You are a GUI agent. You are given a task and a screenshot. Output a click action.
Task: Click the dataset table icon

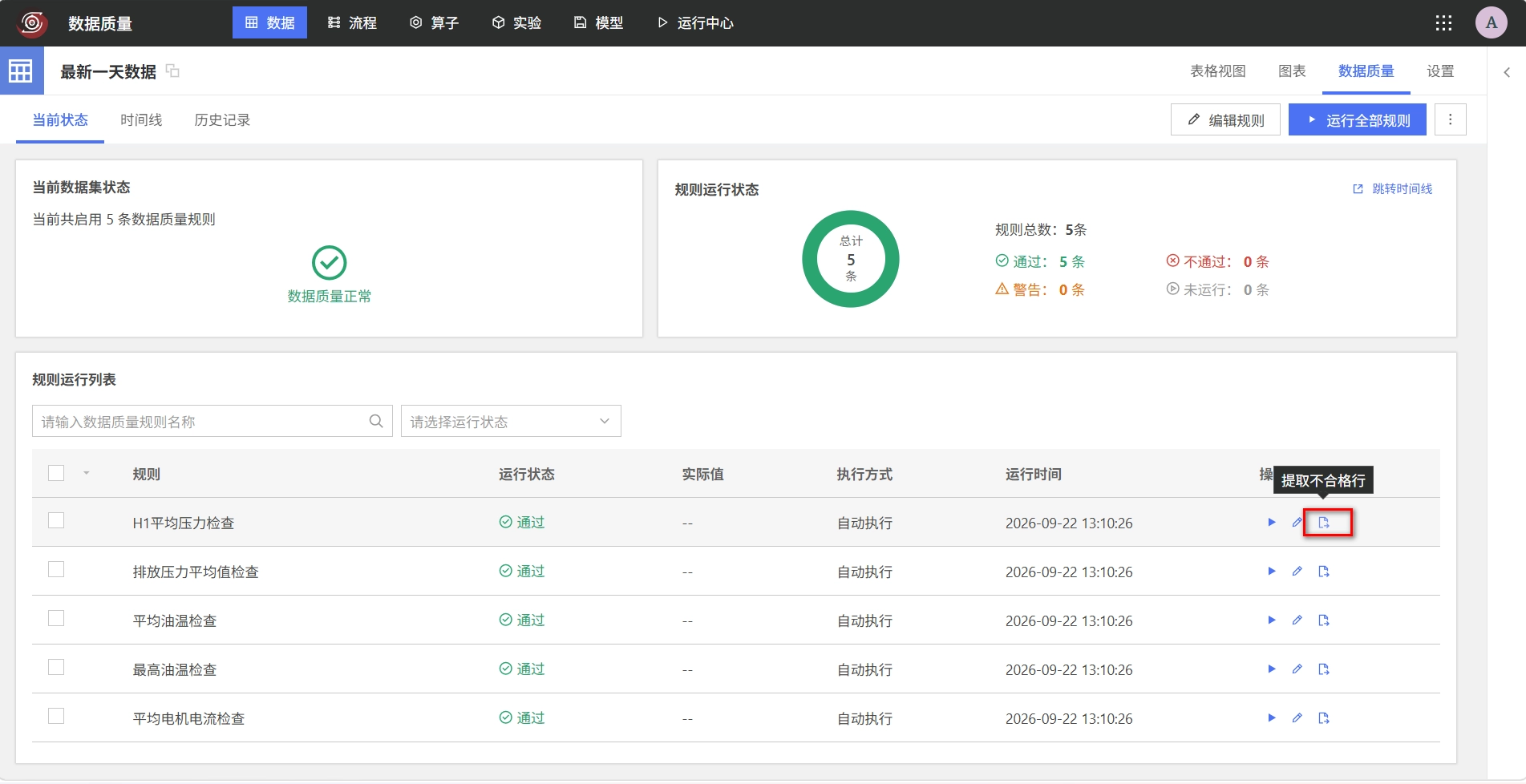(21, 71)
